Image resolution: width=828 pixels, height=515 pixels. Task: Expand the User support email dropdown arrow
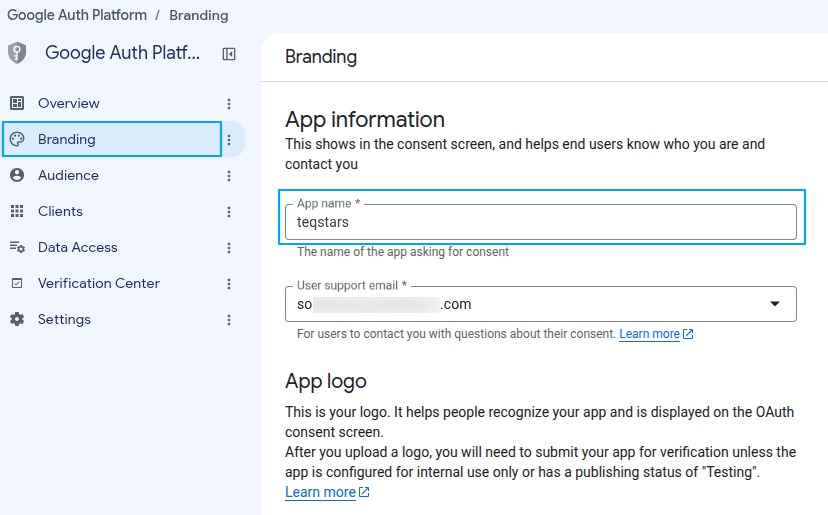[775, 304]
